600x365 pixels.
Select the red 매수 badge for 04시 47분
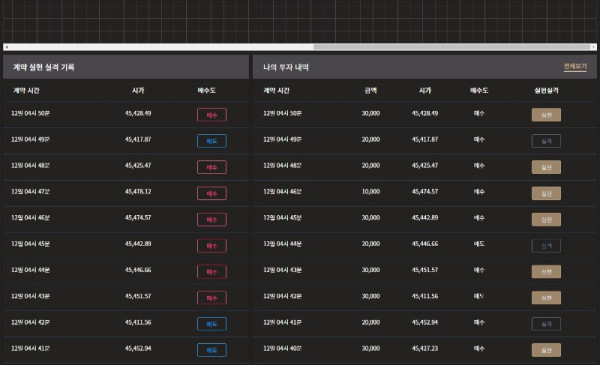click(x=212, y=193)
